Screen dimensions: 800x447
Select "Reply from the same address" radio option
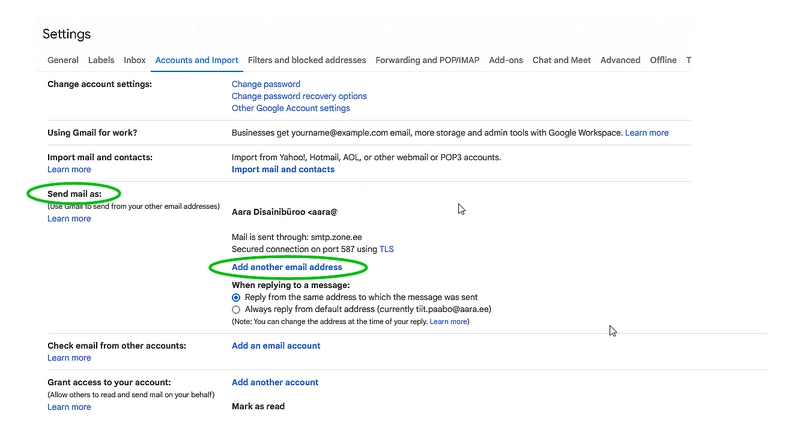[x=236, y=297]
